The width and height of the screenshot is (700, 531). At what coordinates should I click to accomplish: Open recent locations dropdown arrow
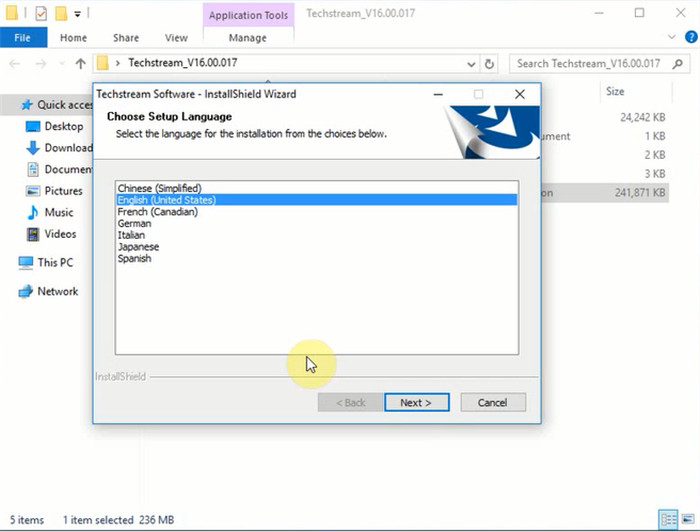(62, 64)
